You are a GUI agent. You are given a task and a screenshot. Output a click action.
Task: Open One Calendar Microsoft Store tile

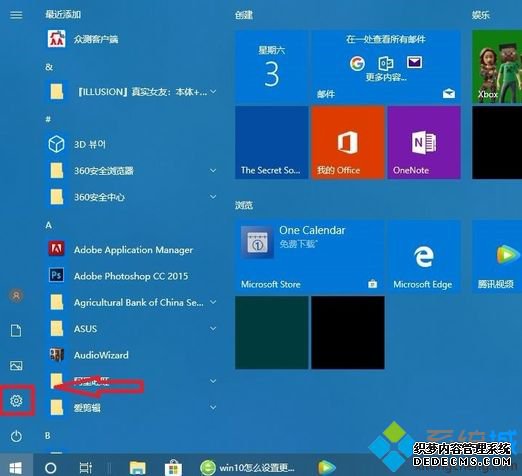[310, 256]
